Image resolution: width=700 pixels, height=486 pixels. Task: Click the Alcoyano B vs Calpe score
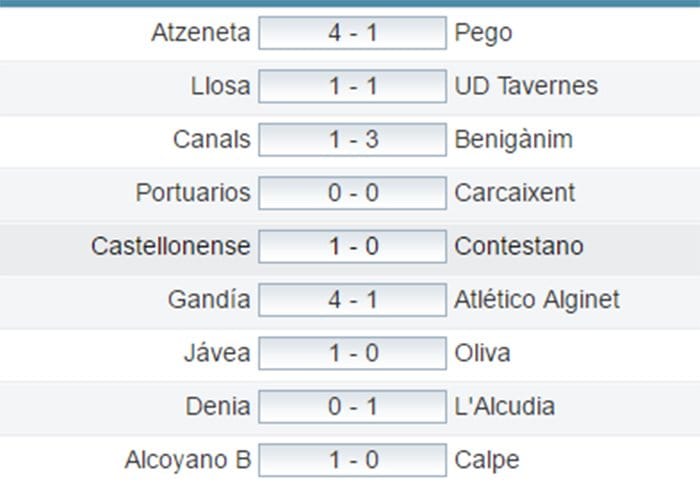(x=352, y=460)
